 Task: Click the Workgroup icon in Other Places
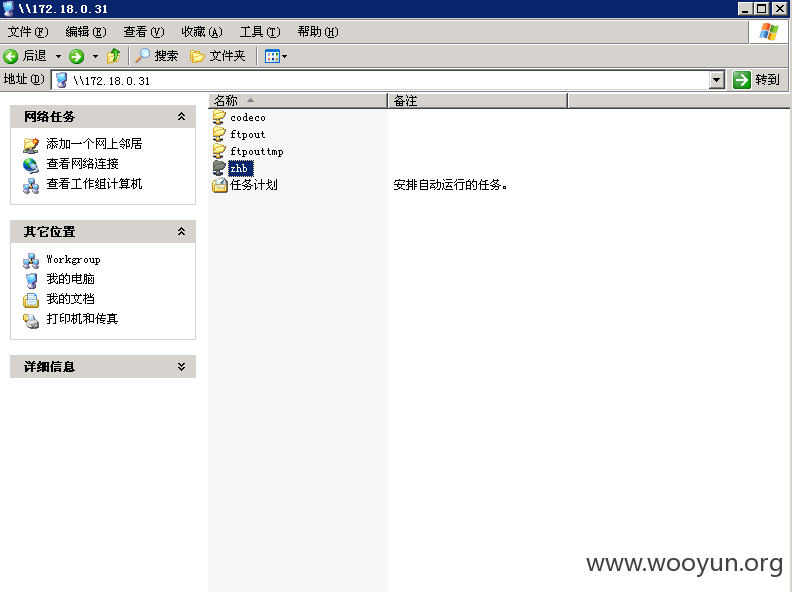(x=31, y=261)
